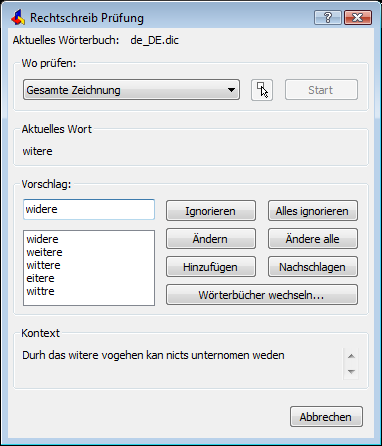Click the dropdown arrow of Wo prüfen
The image size is (382, 446).
coord(231,90)
